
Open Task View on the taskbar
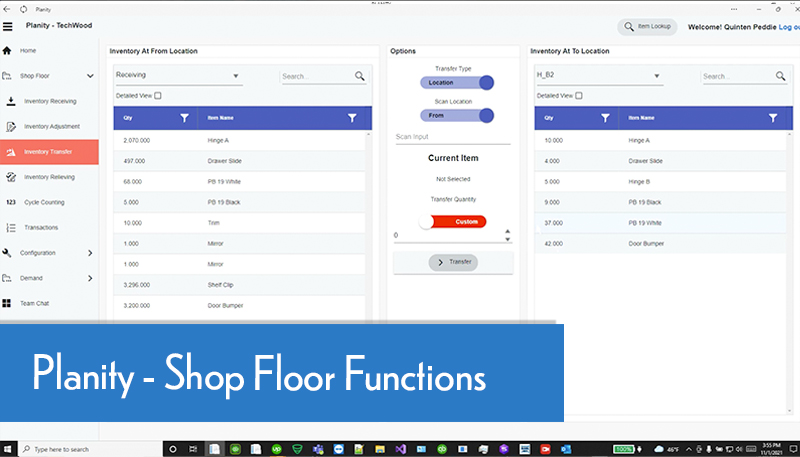193,449
